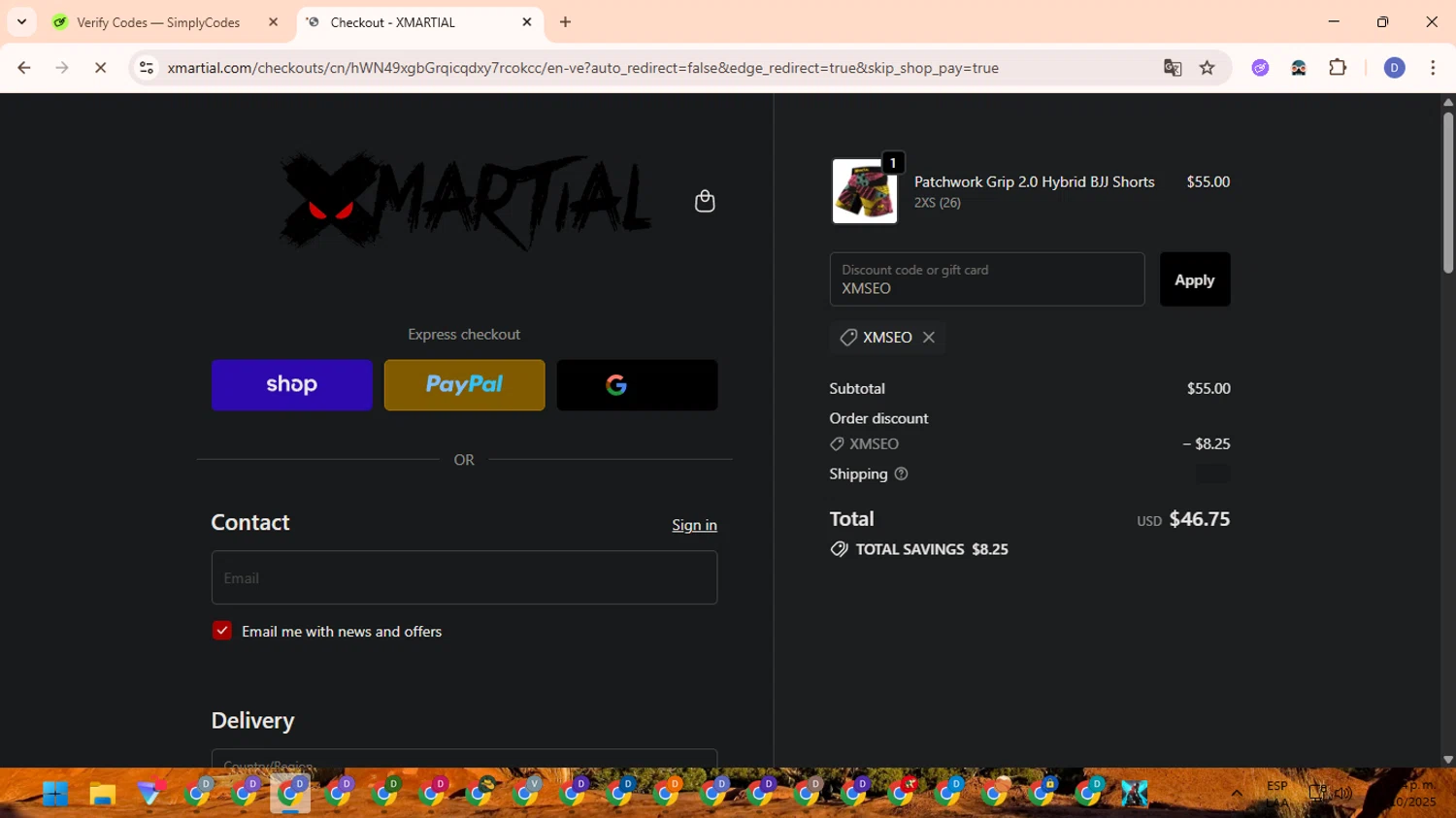
Task: Click the Apply discount button
Action: [1195, 279]
